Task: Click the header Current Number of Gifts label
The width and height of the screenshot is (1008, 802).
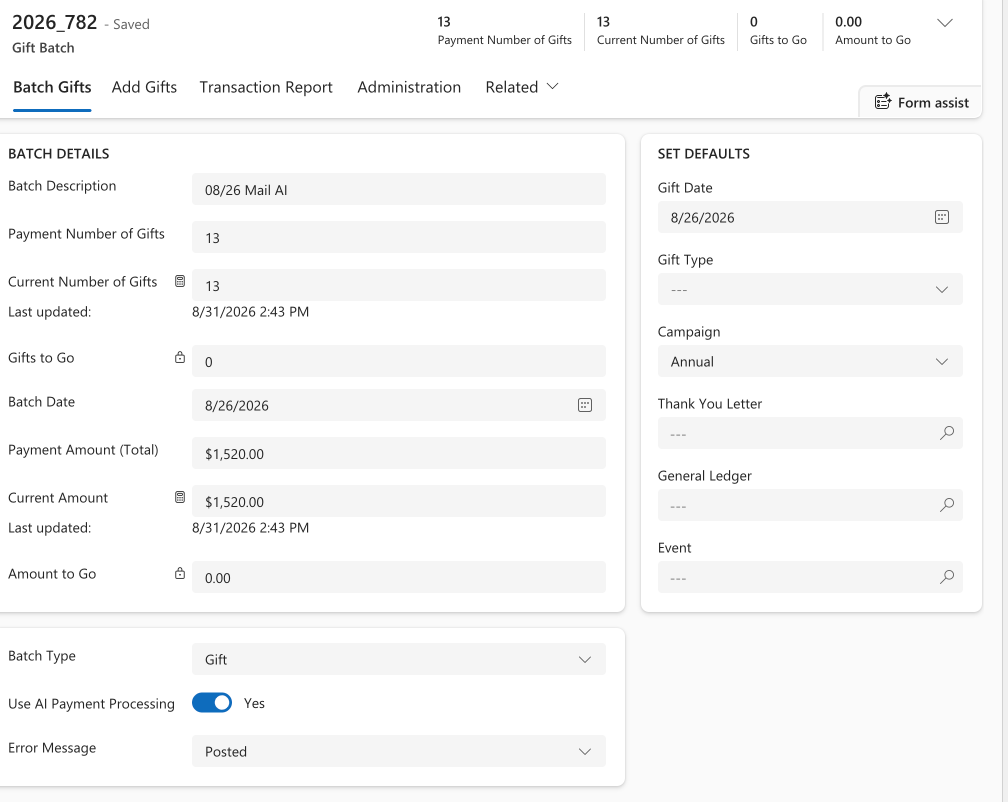Action: [x=660, y=40]
